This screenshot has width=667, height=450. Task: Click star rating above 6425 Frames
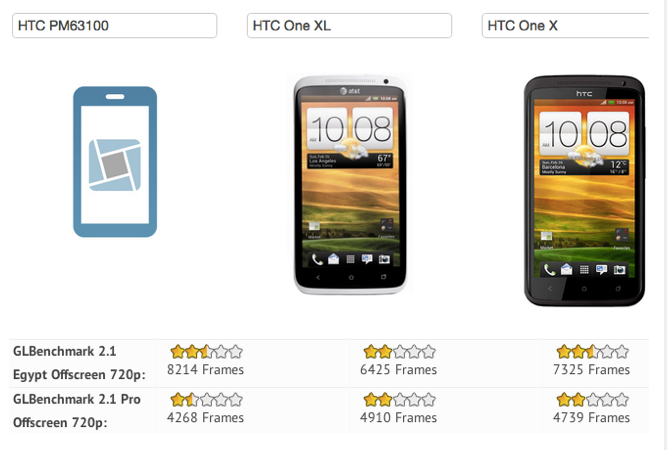(399, 352)
